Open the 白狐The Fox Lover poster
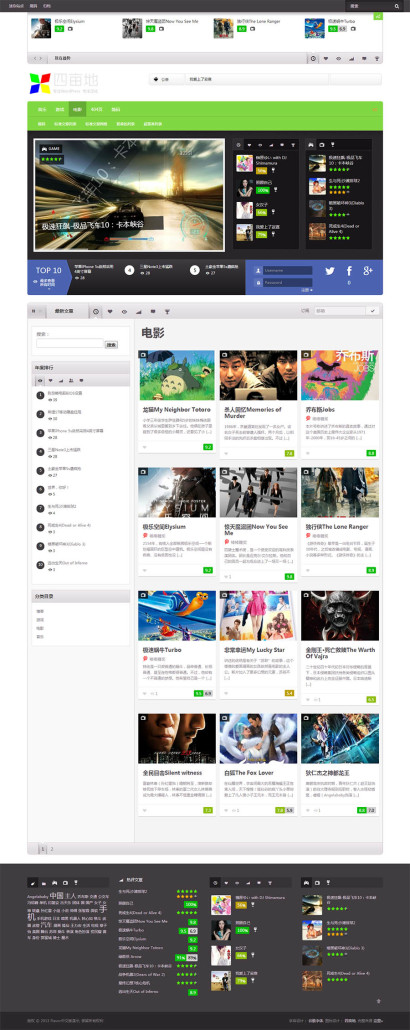Screen dimensions: 410x1030 tap(258, 738)
